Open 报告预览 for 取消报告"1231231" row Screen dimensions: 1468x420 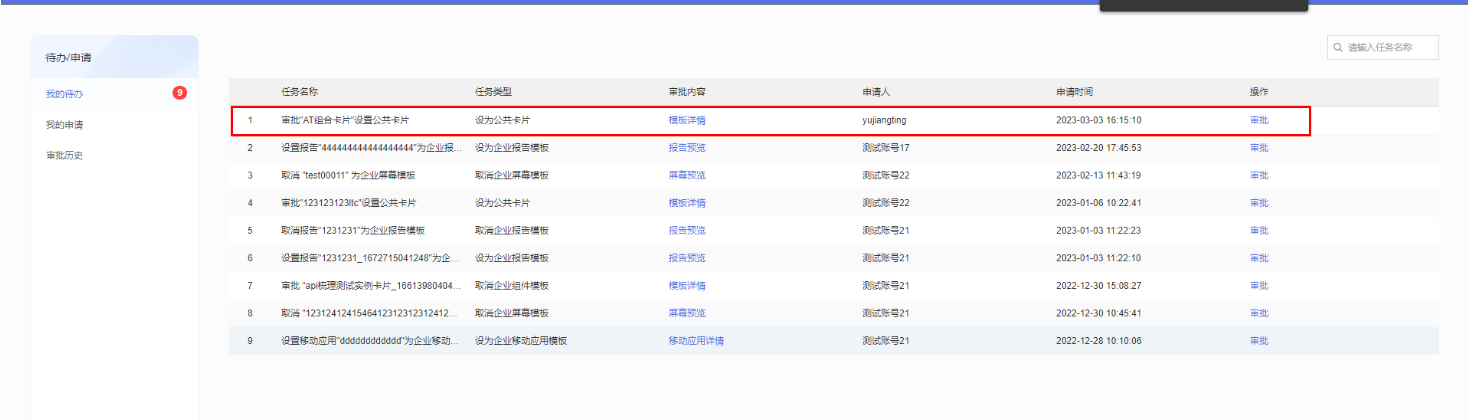coord(687,230)
